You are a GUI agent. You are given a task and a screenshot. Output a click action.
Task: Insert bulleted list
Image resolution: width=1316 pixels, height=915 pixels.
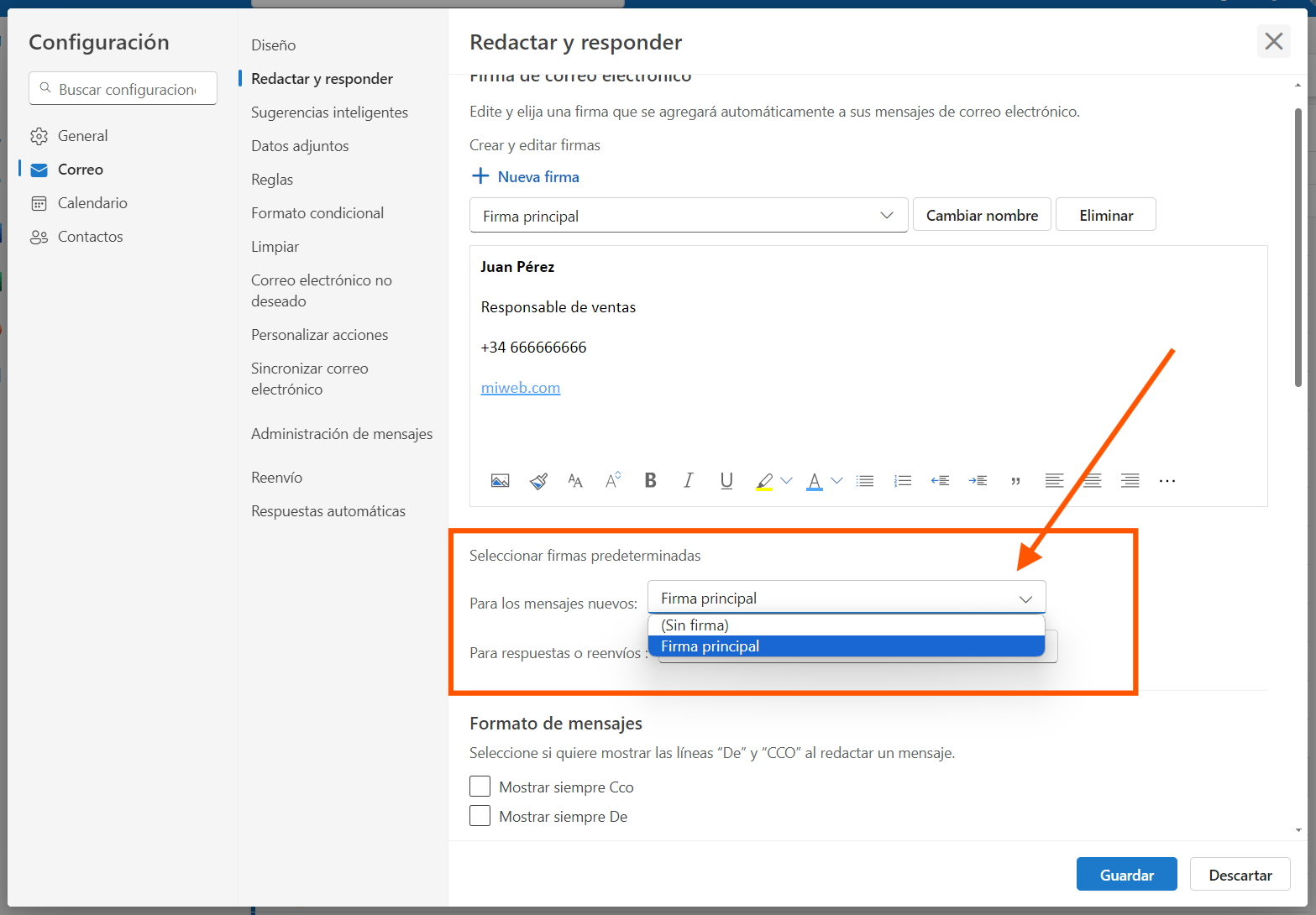point(865,481)
